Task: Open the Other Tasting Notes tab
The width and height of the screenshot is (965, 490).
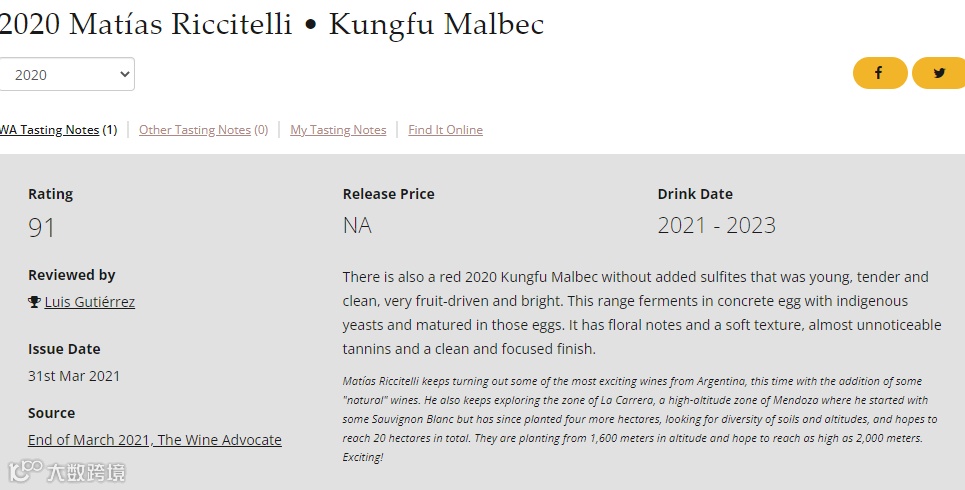Action: [195, 130]
